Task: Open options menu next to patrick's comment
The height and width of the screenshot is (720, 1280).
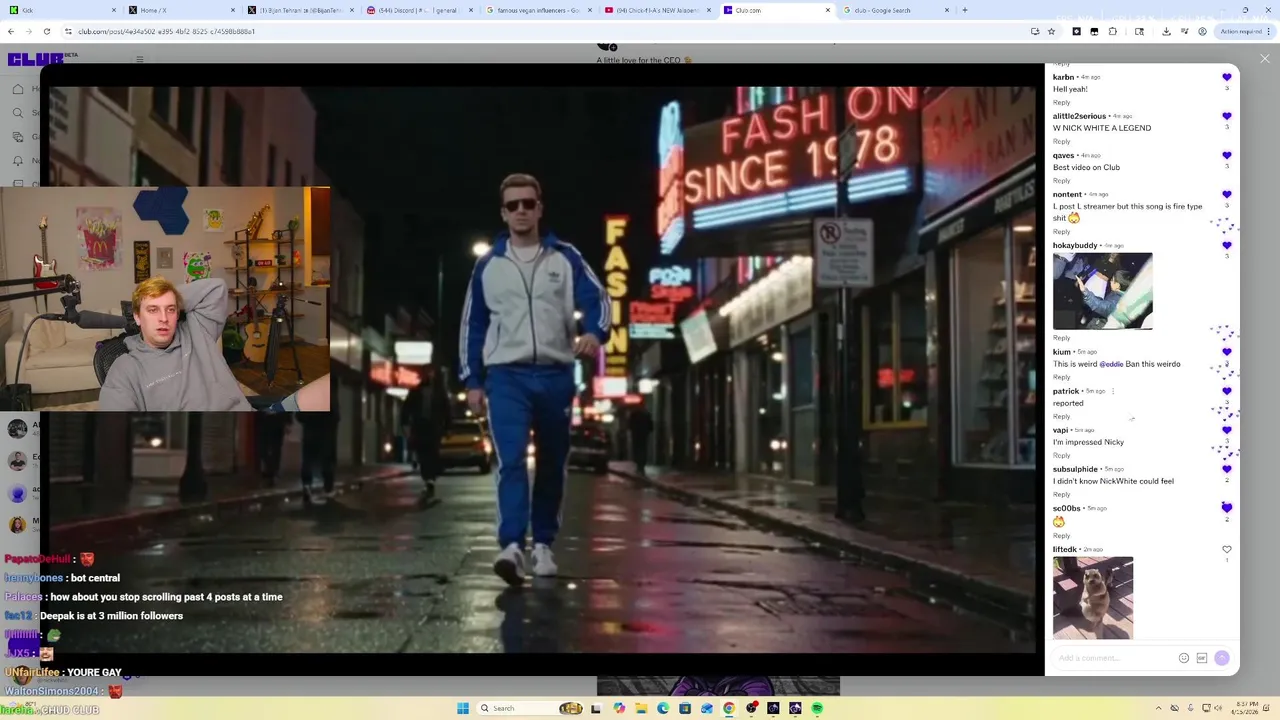Action: pos(1113,391)
